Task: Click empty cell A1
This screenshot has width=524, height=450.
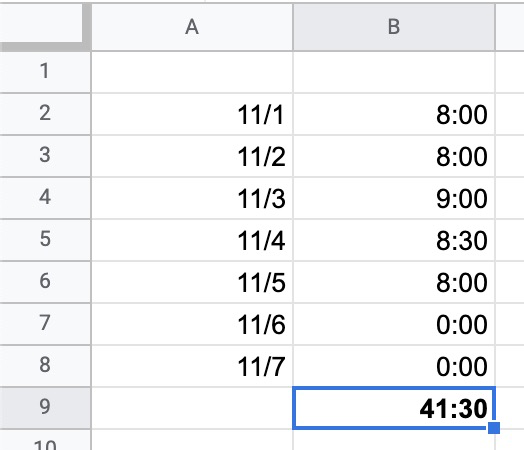Action: (x=192, y=72)
